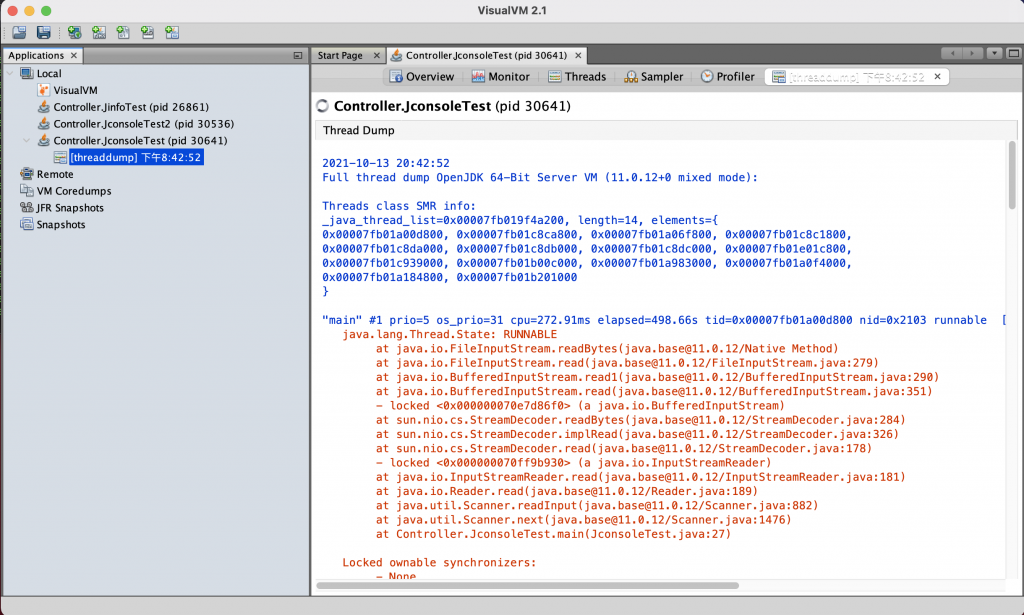Switch to the Start Page tab
The height and width of the screenshot is (615, 1024).
click(340, 55)
